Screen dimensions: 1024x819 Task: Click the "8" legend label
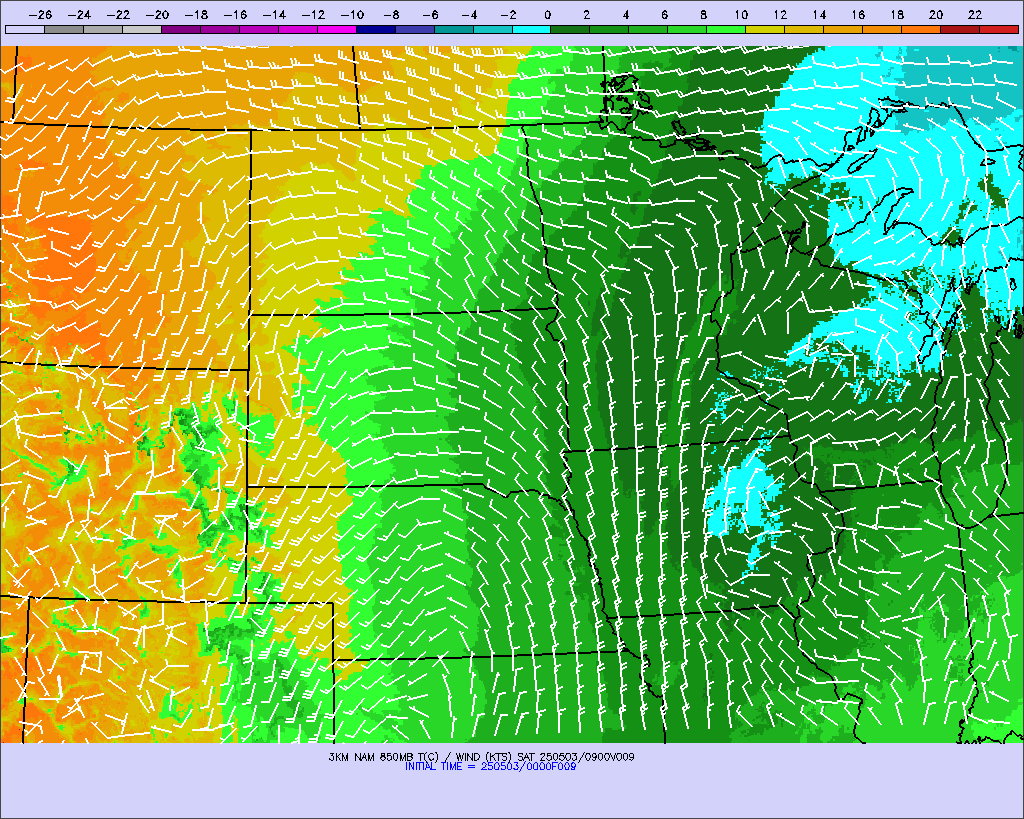point(703,15)
